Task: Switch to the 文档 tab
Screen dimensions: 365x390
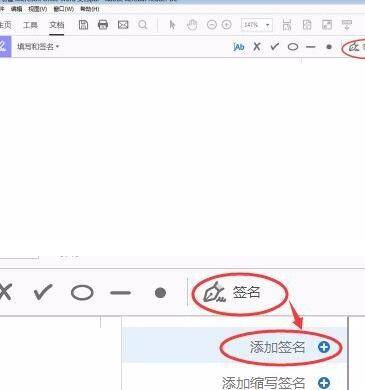Action: coord(57,25)
